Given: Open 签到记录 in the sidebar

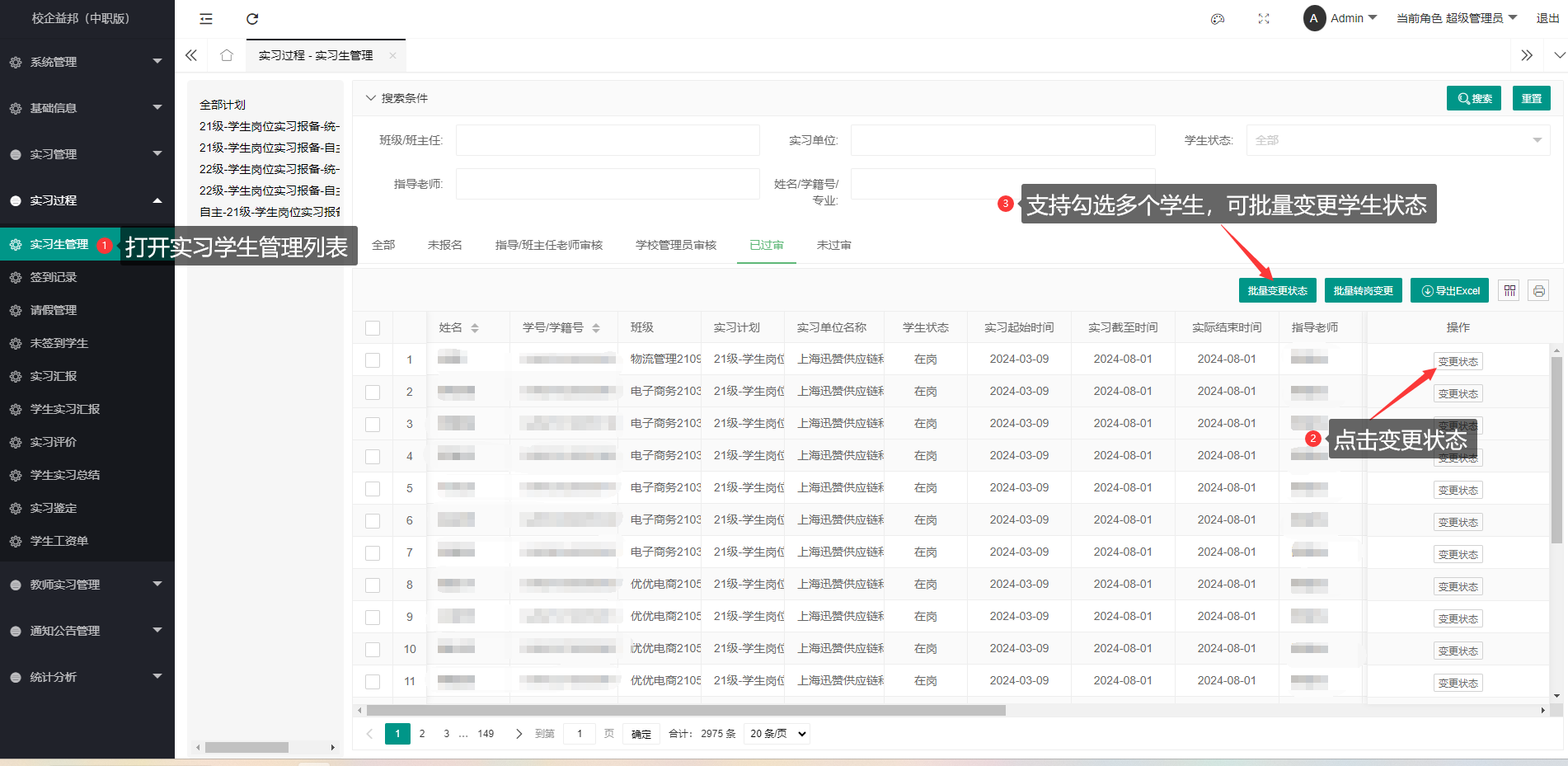Looking at the screenshot, I should [54, 277].
